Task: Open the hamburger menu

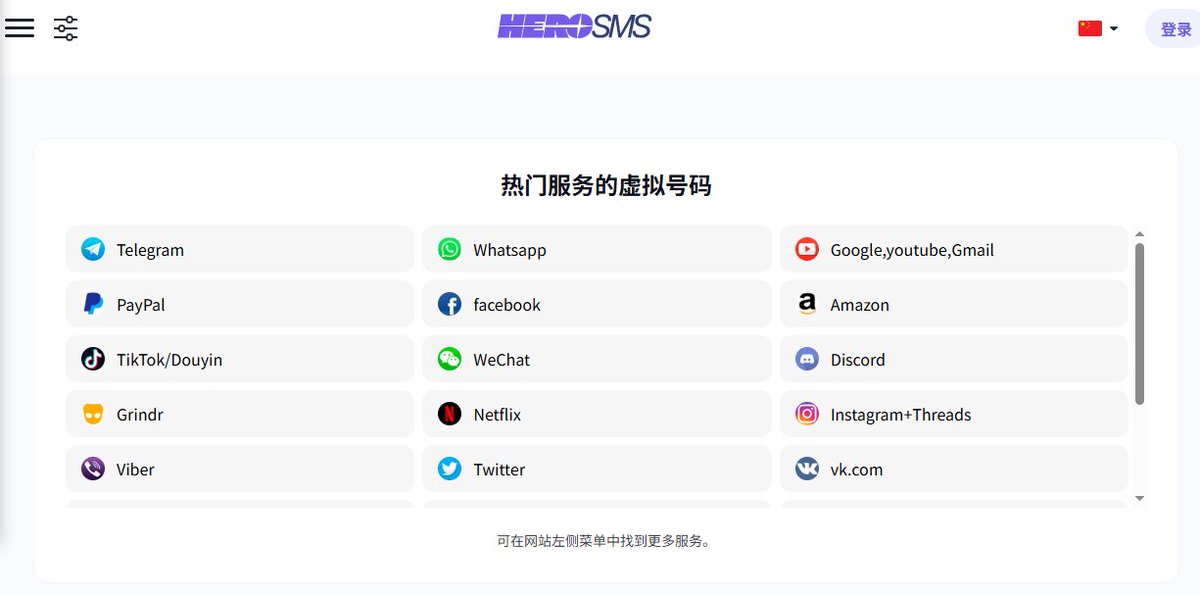Action: click(x=20, y=28)
